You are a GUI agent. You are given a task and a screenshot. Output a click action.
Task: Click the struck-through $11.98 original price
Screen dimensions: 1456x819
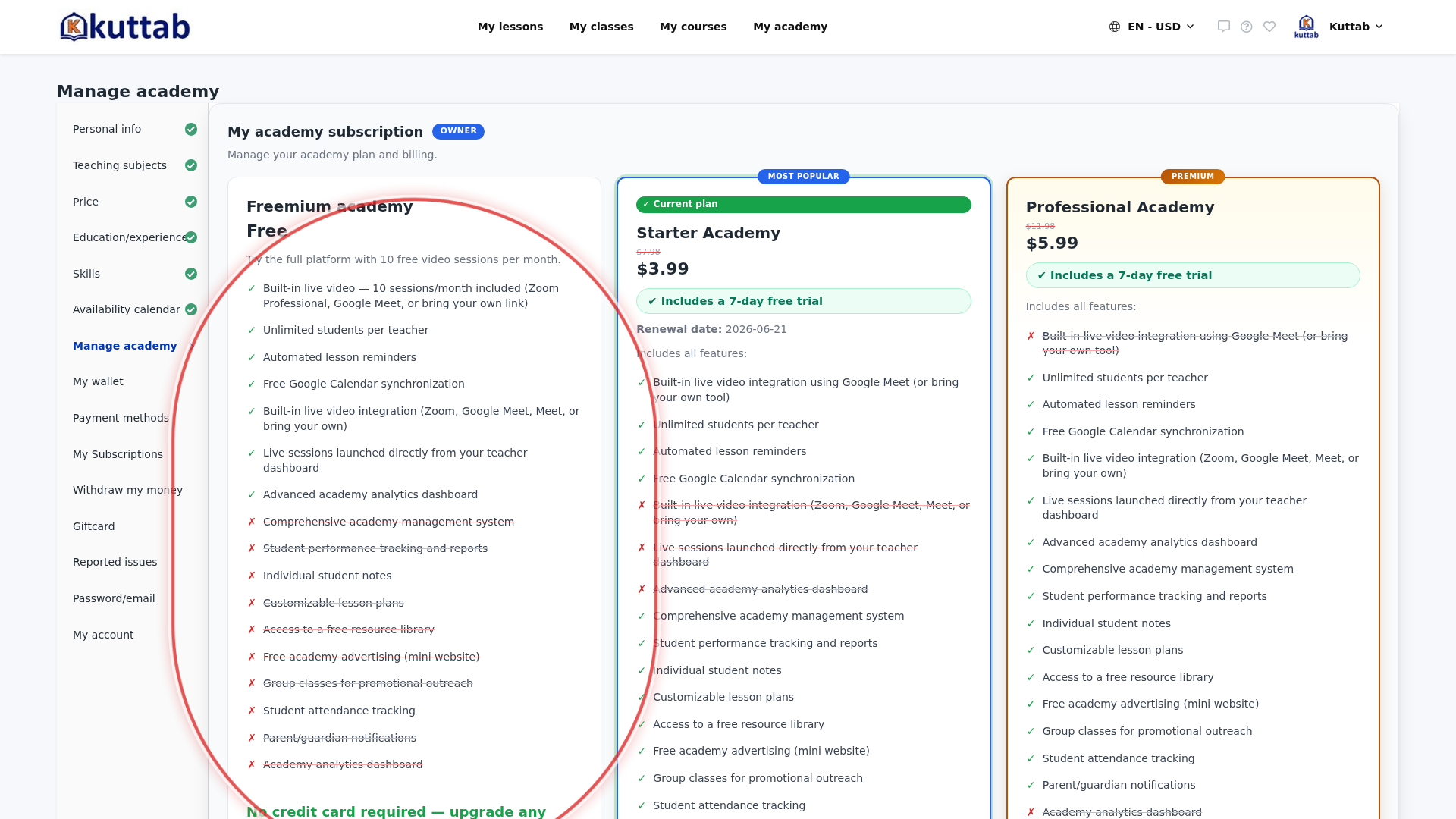1040,226
